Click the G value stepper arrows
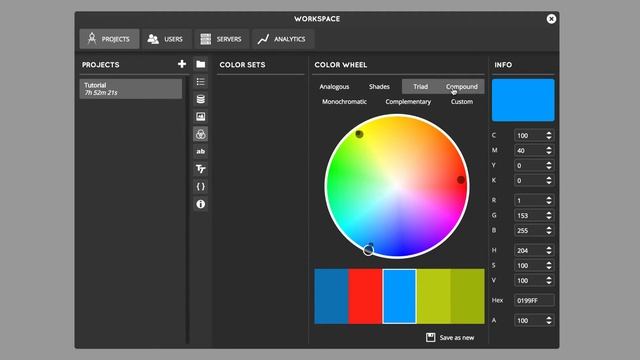 click(549, 216)
